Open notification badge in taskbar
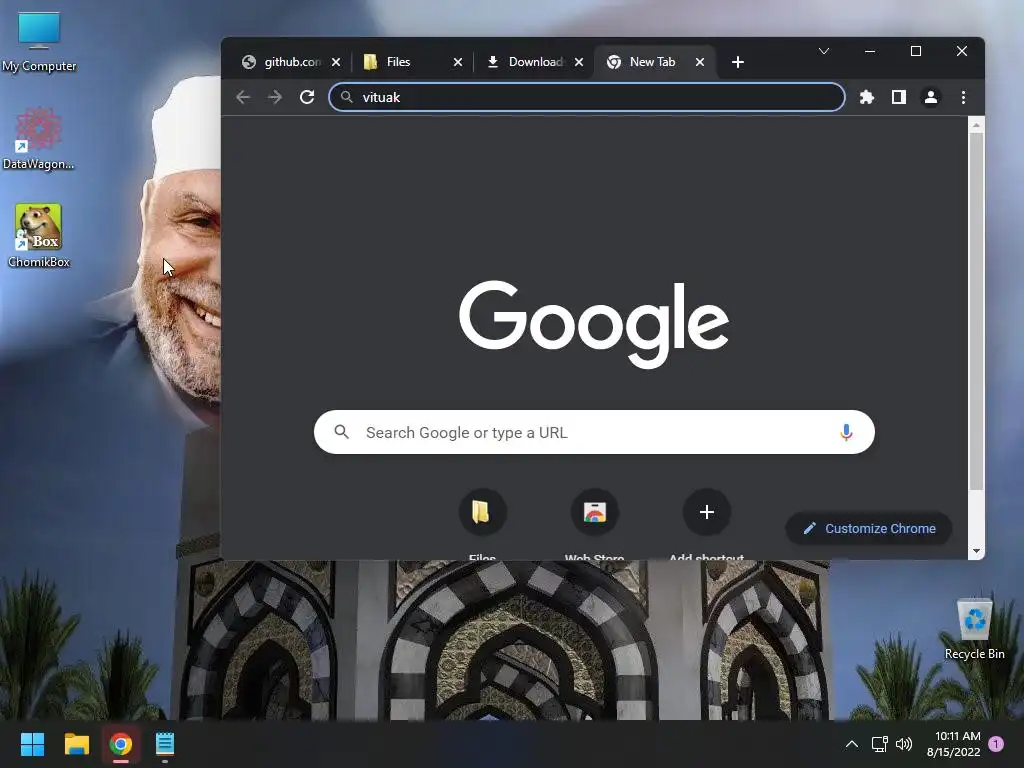This screenshot has height=768, width=1024. tap(996, 744)
